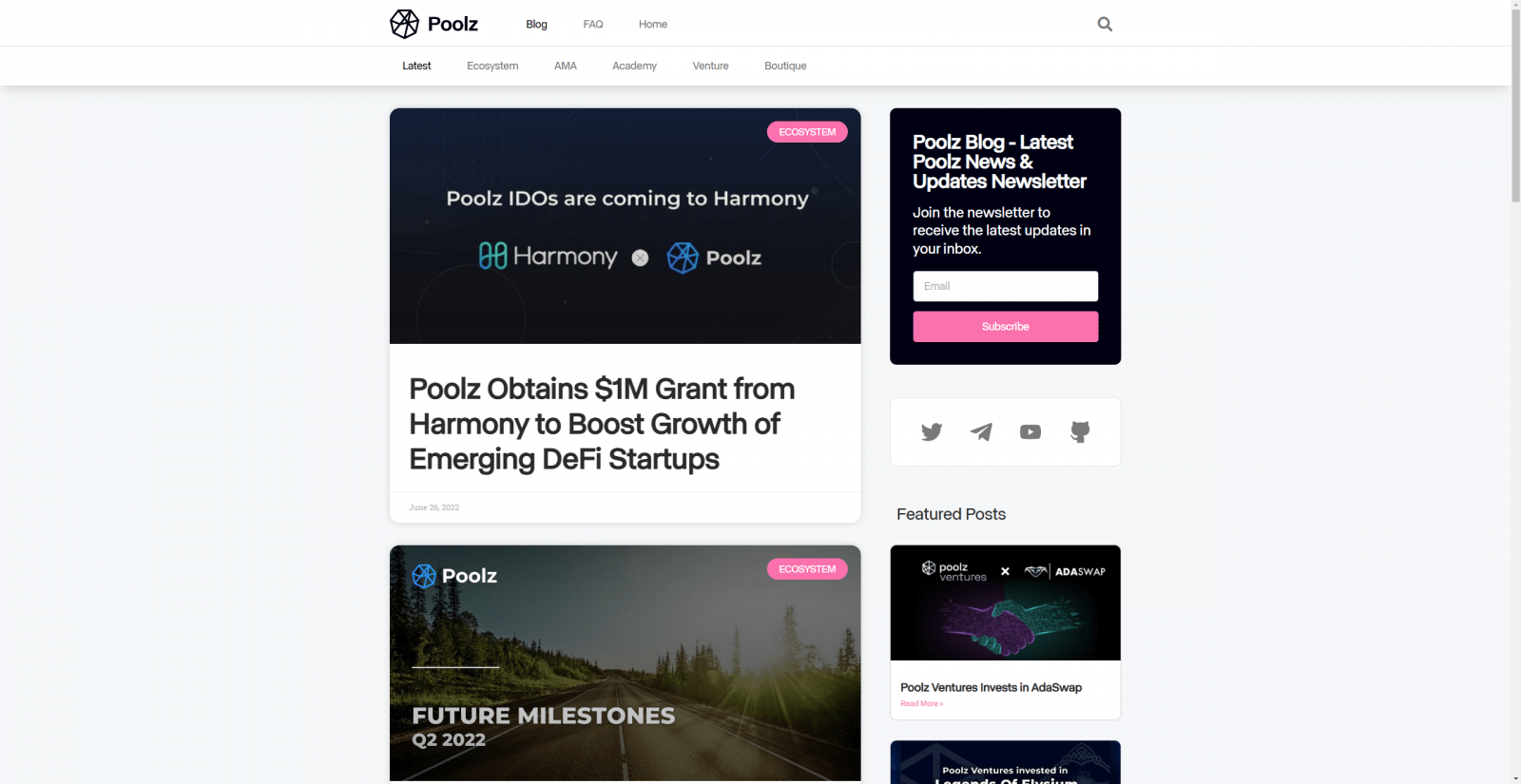The height and width of the screenshot is (784, 1521).
Task: Click the newsletter Email input field
Action: coord(1006,286)
